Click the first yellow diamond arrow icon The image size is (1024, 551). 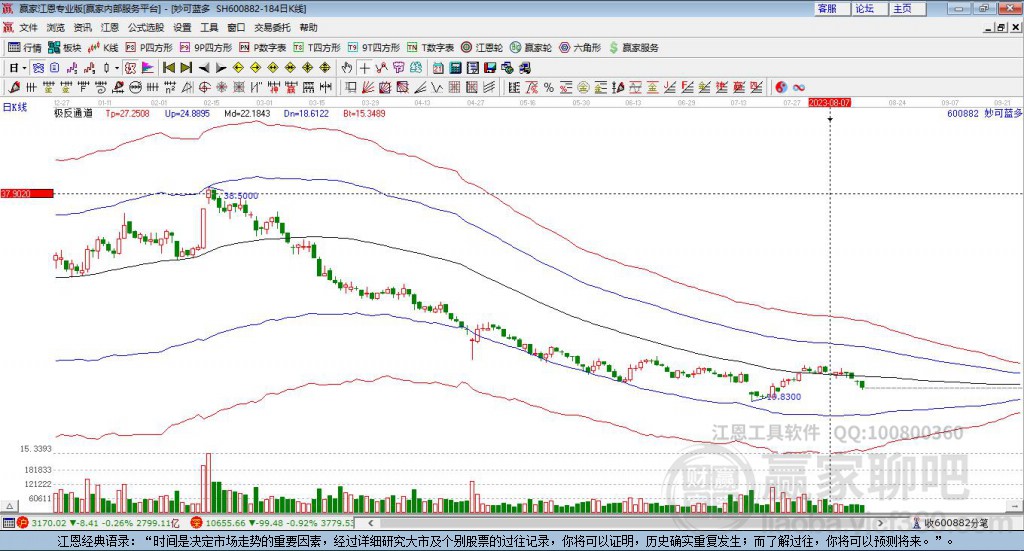238,68
